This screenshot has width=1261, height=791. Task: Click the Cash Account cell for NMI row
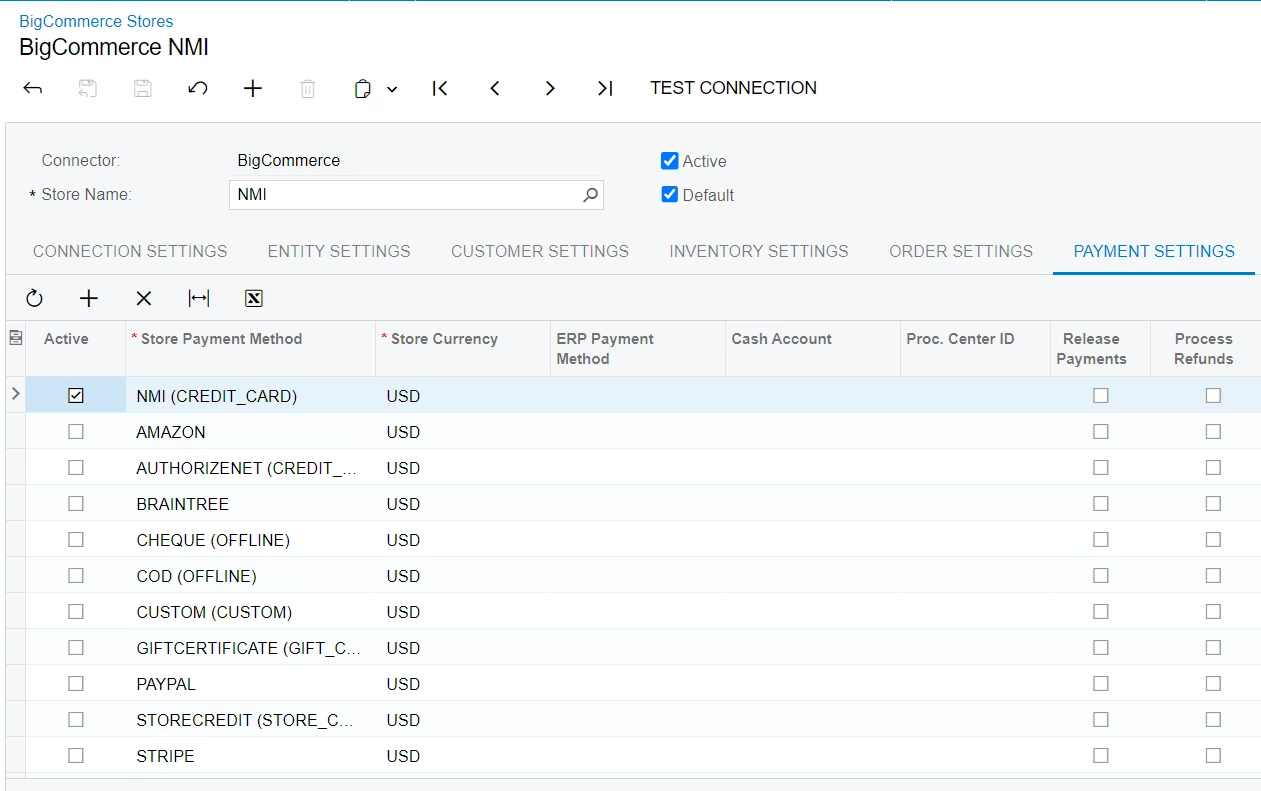tap(813, 396)
